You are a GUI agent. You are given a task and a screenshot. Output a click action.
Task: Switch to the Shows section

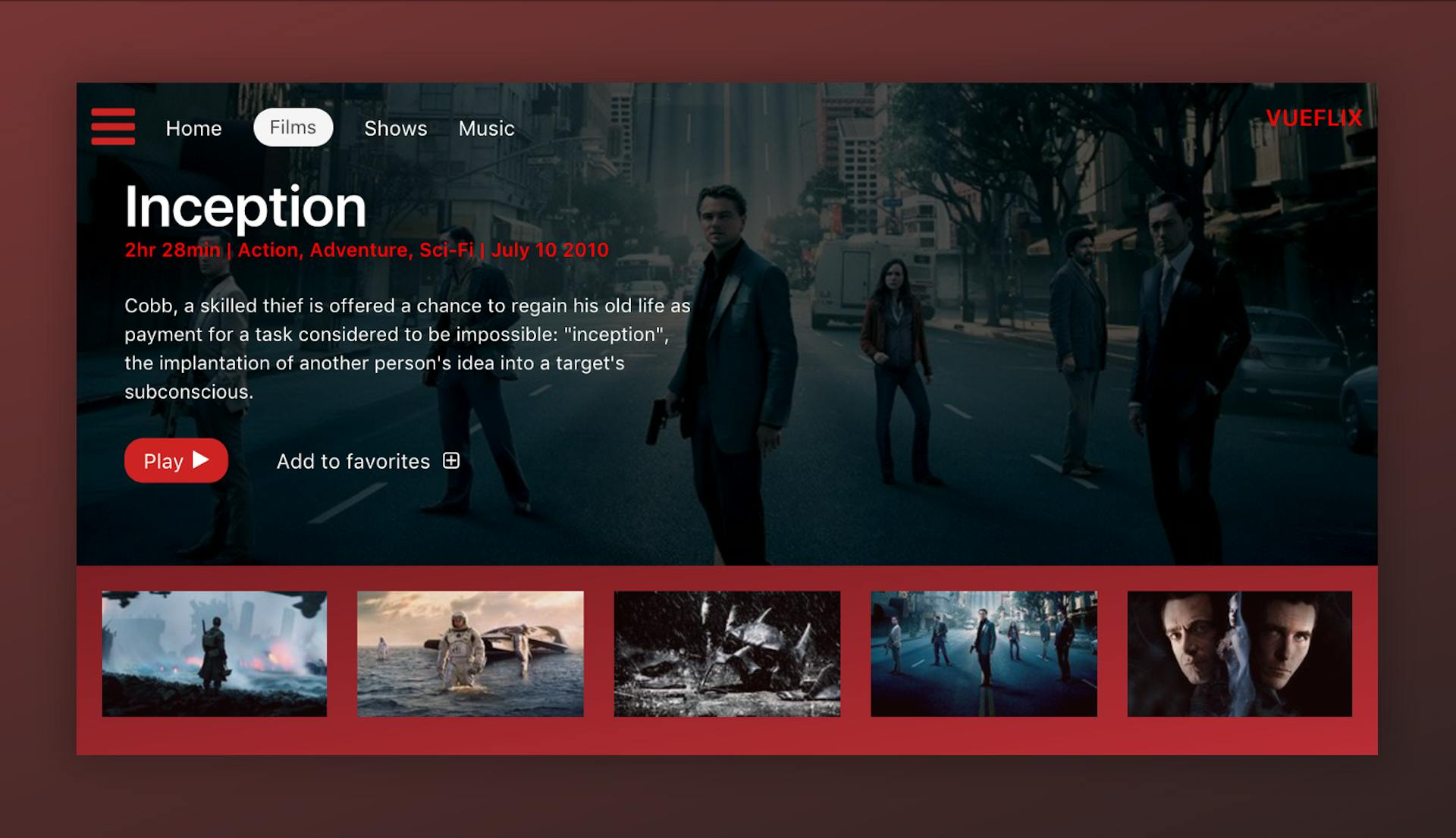pyautogui.click(x=395, y=128)
